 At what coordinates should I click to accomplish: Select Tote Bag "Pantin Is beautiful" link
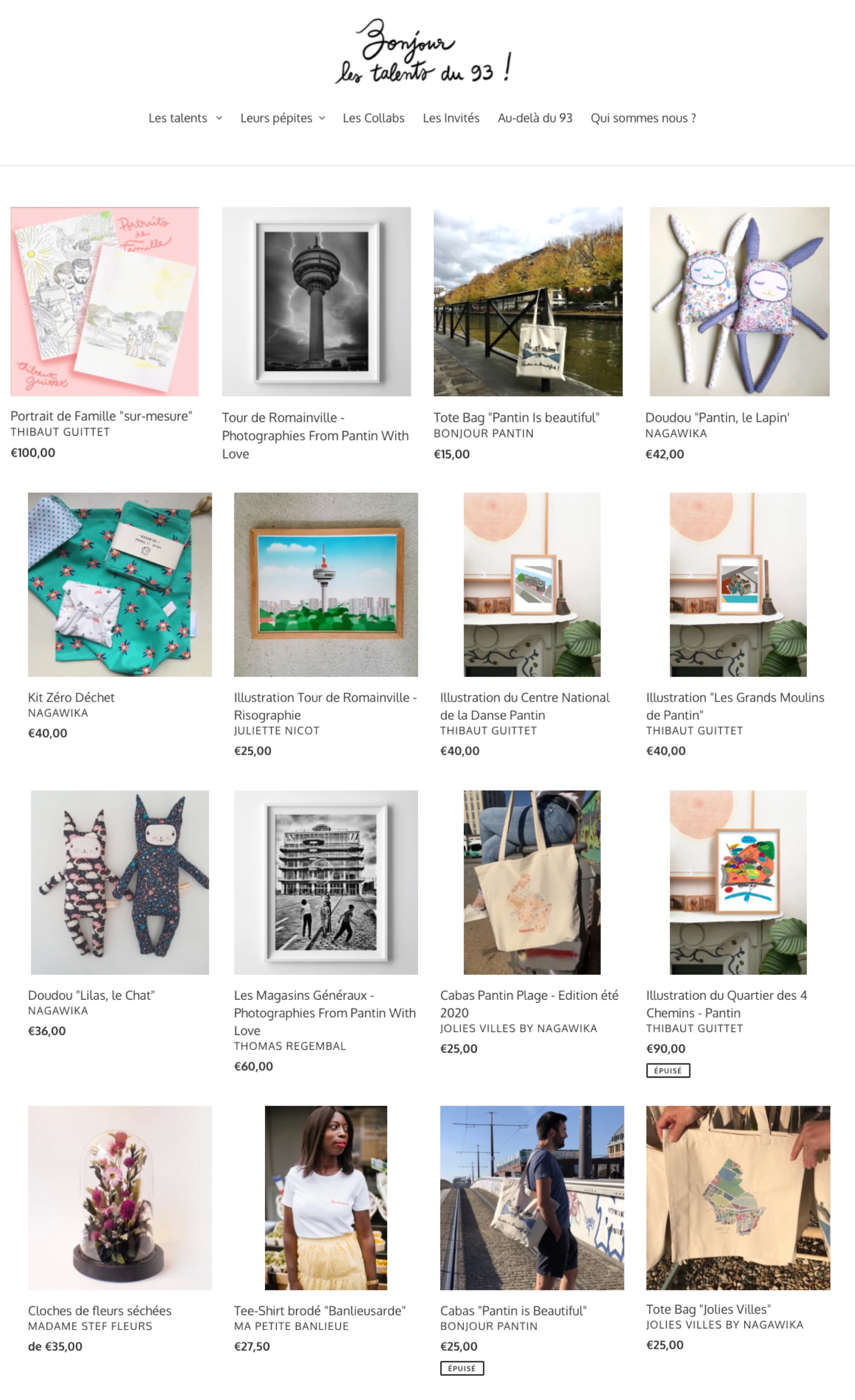tap(516, 418)
